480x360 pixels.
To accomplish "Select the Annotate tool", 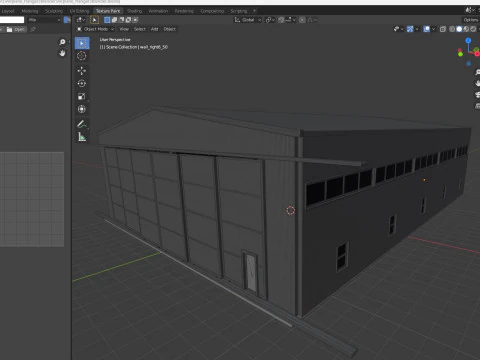I will point(82,124).
